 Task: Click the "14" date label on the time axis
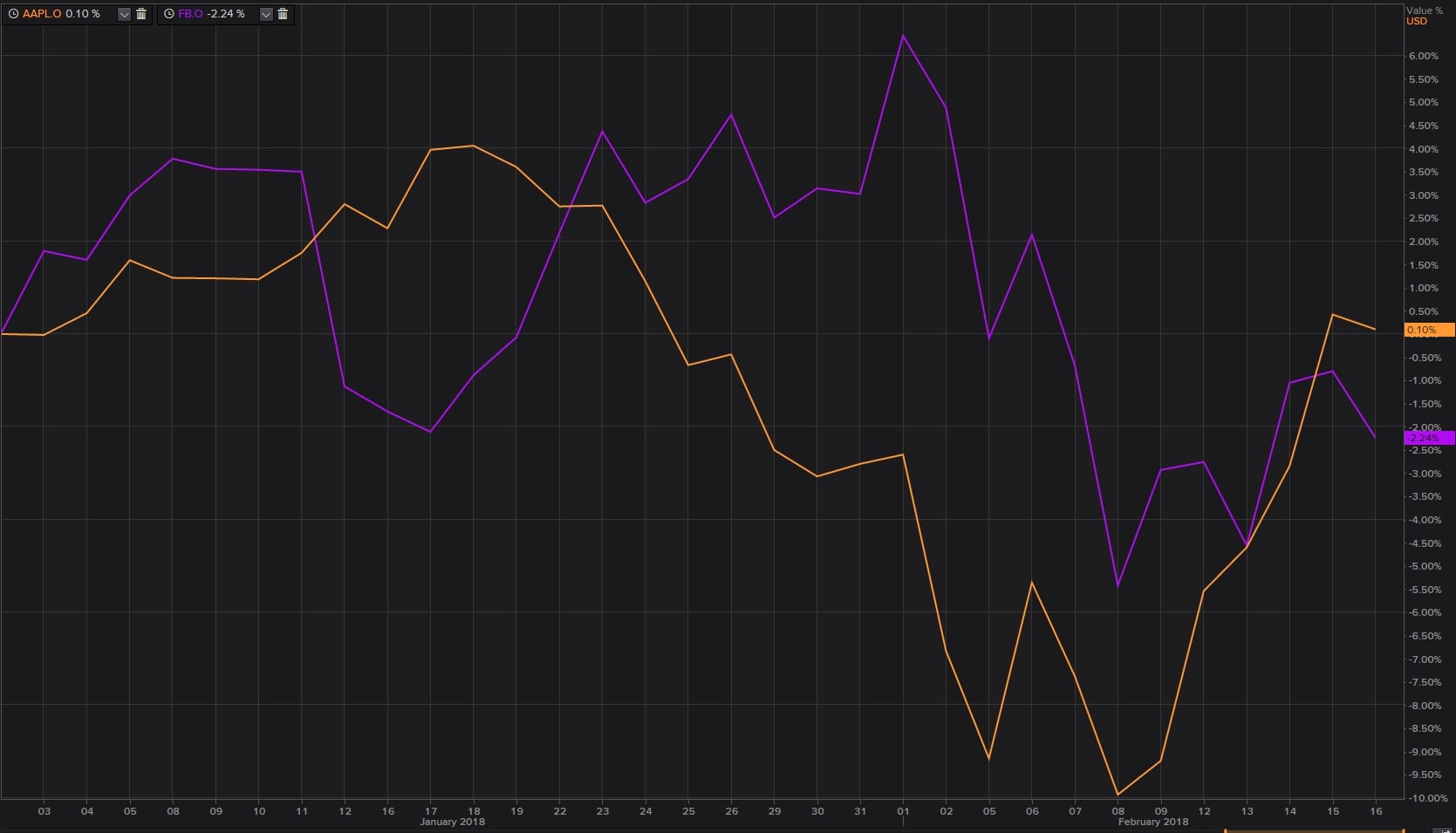pos(1290,811)
